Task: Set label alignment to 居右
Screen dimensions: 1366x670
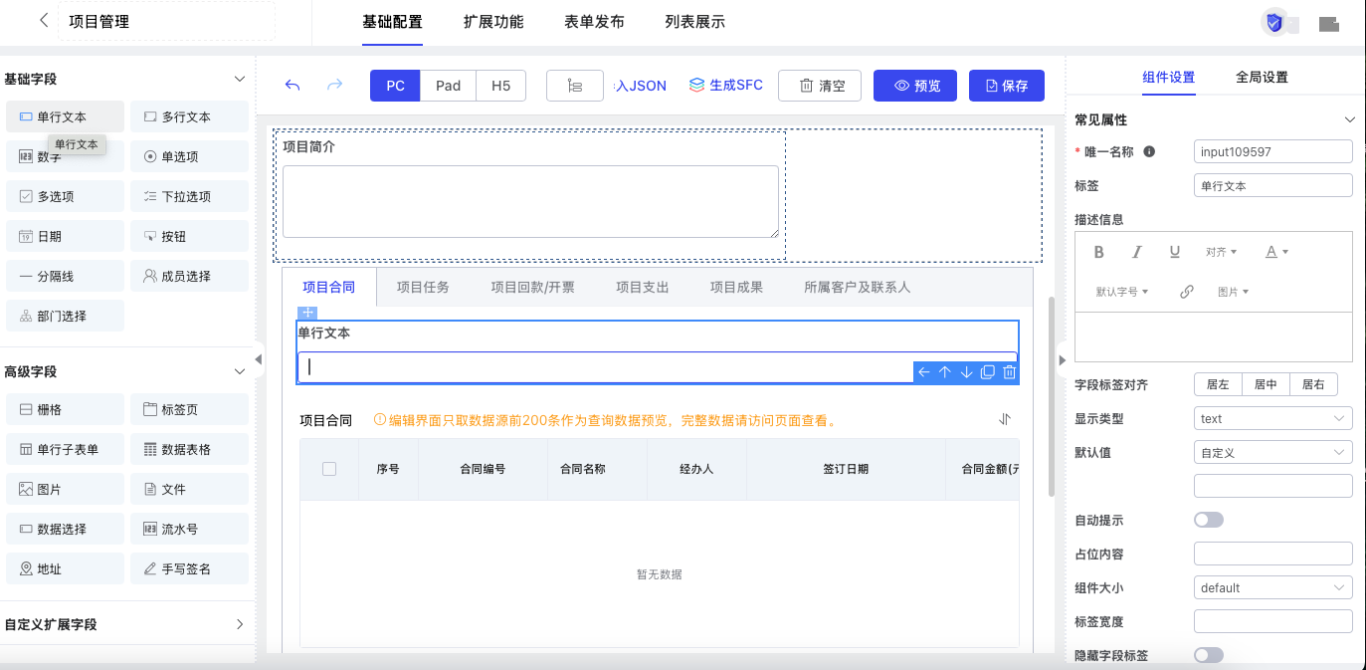Action: point(1314,384)
